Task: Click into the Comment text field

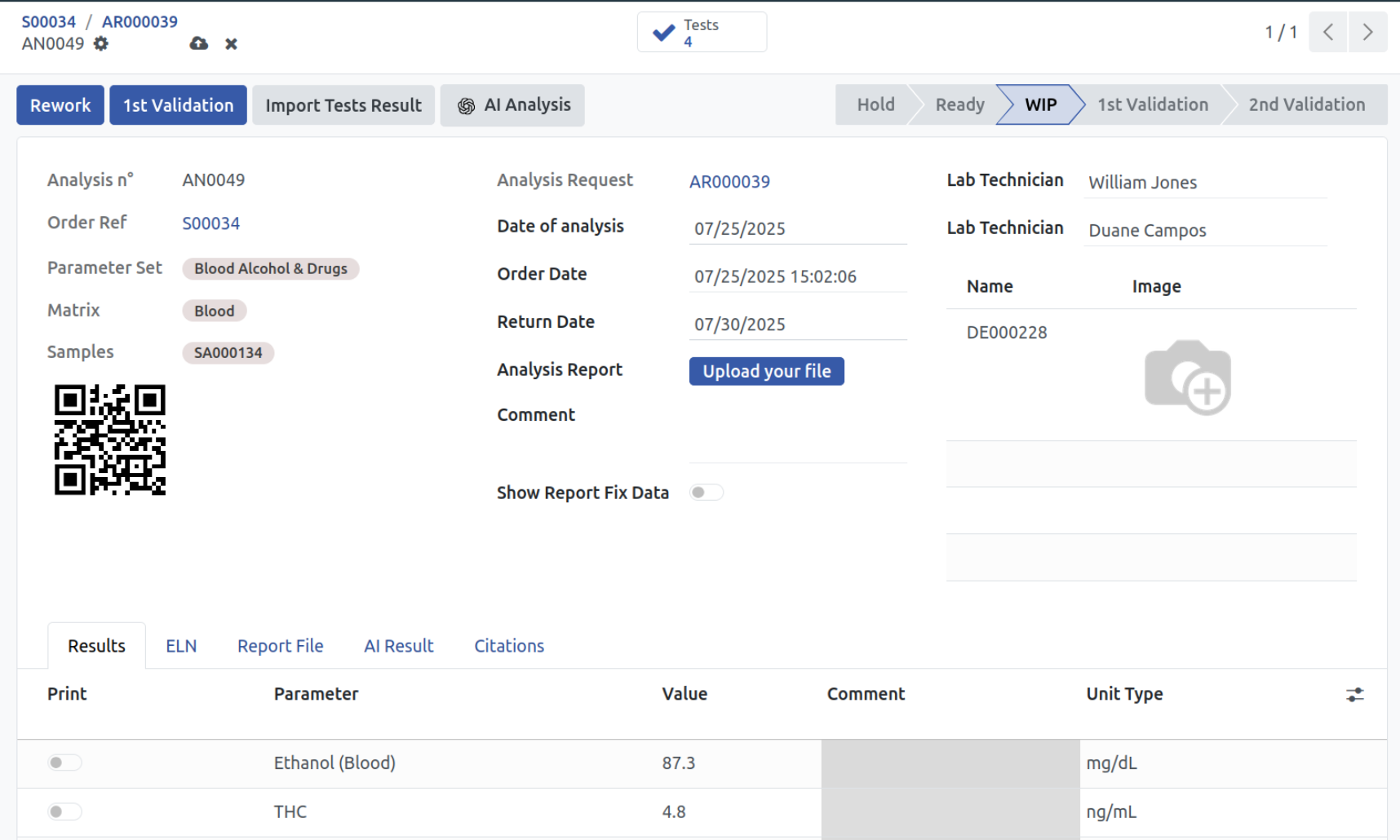Action: (798, 433)
